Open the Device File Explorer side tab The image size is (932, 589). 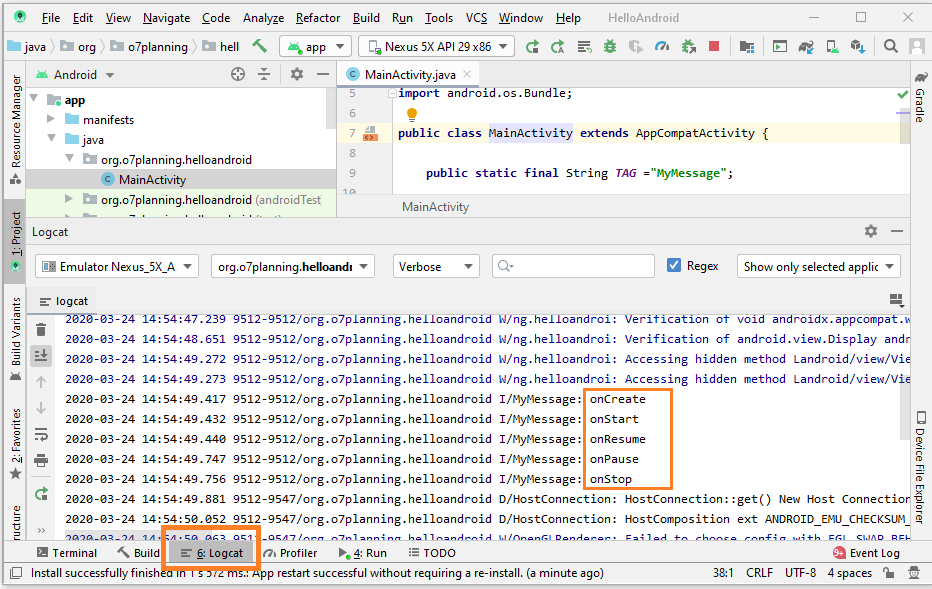(x=920, y=468)
